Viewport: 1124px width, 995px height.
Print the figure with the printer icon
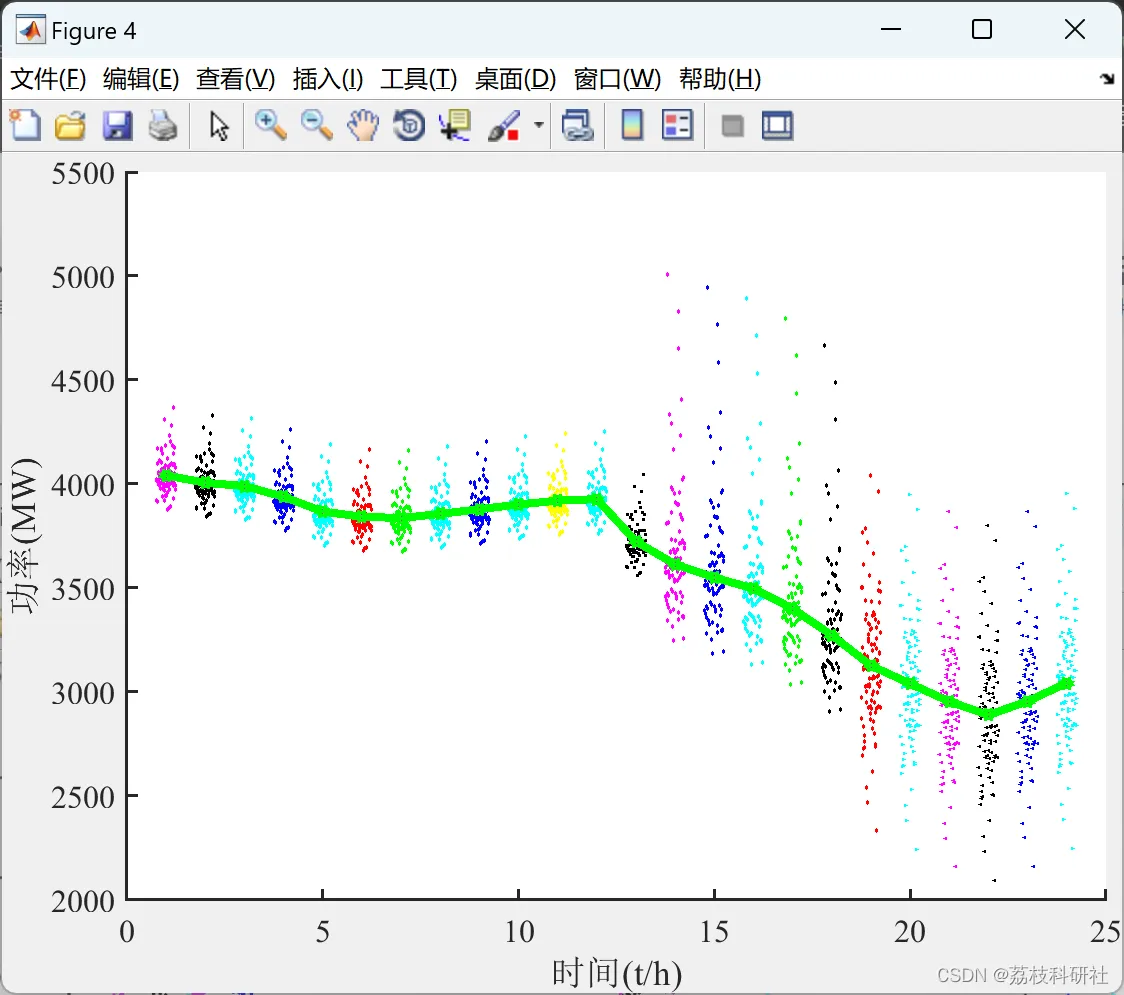coord(163,125)
